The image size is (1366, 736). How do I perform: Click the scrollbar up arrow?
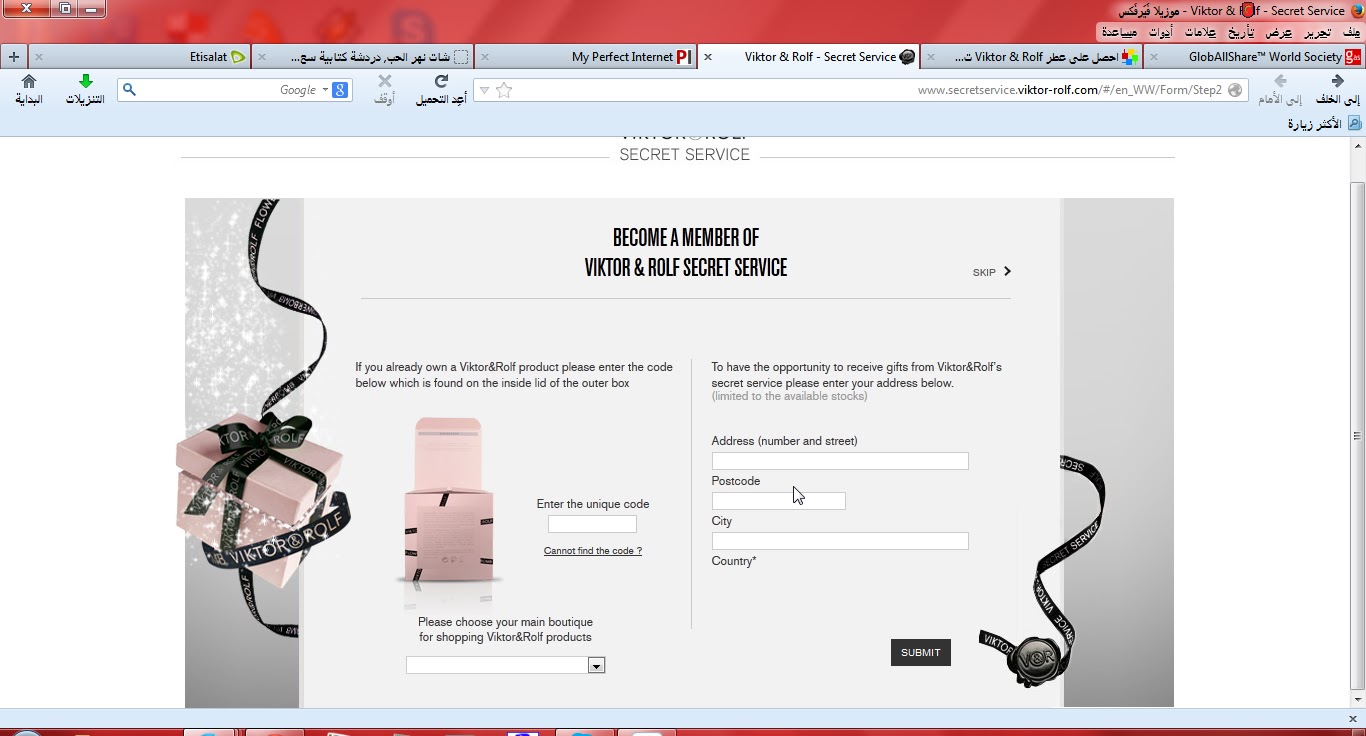click(x=1357, y=146)
